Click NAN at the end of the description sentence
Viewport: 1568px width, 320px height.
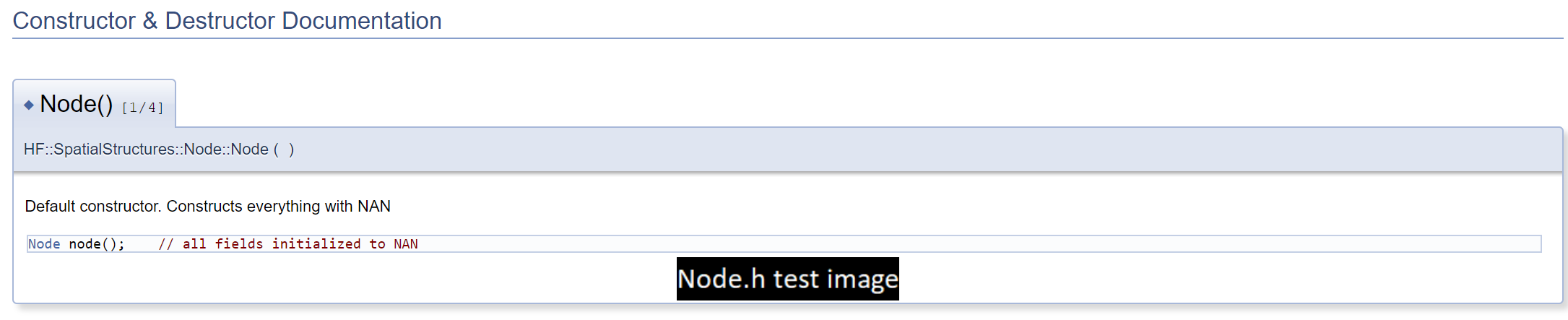click(x=374, y=207)
